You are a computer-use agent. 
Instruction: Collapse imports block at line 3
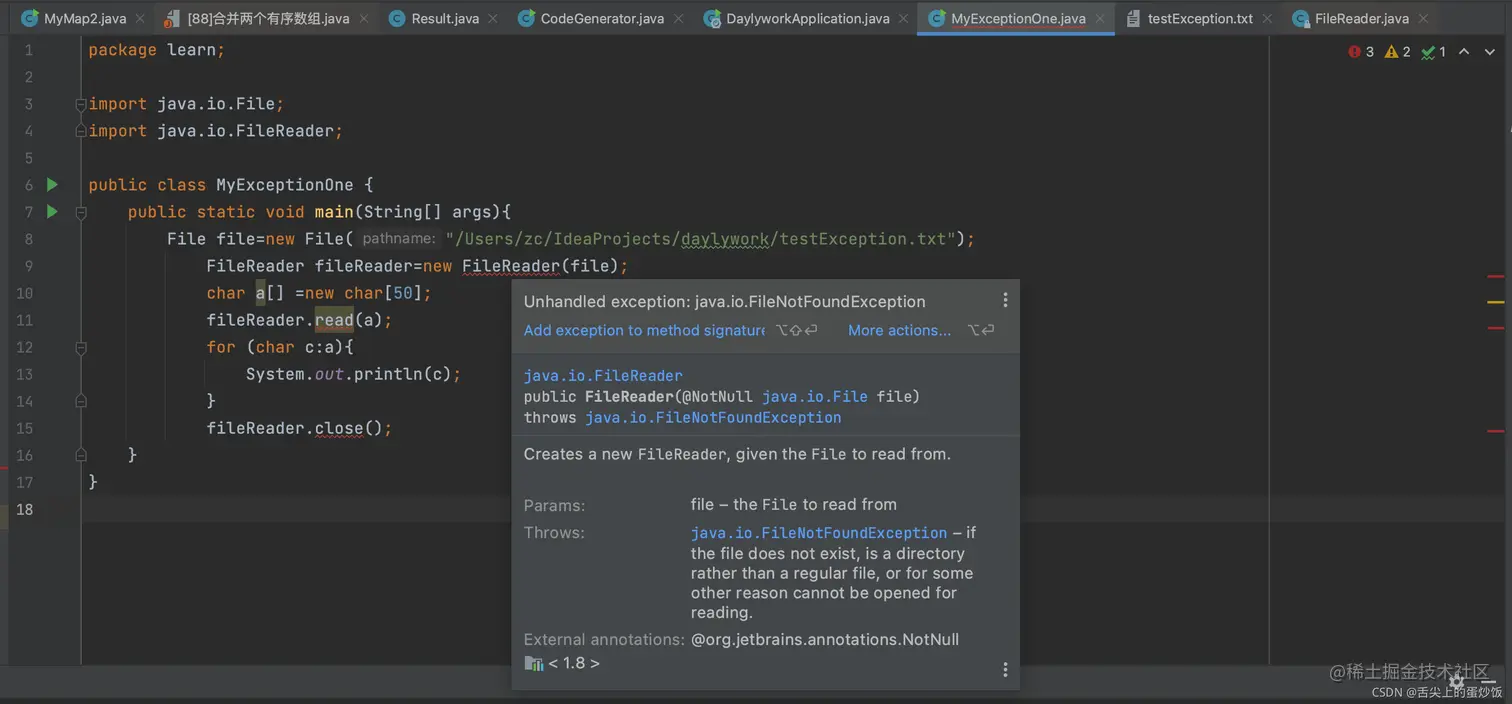click(x=81, y=104)
